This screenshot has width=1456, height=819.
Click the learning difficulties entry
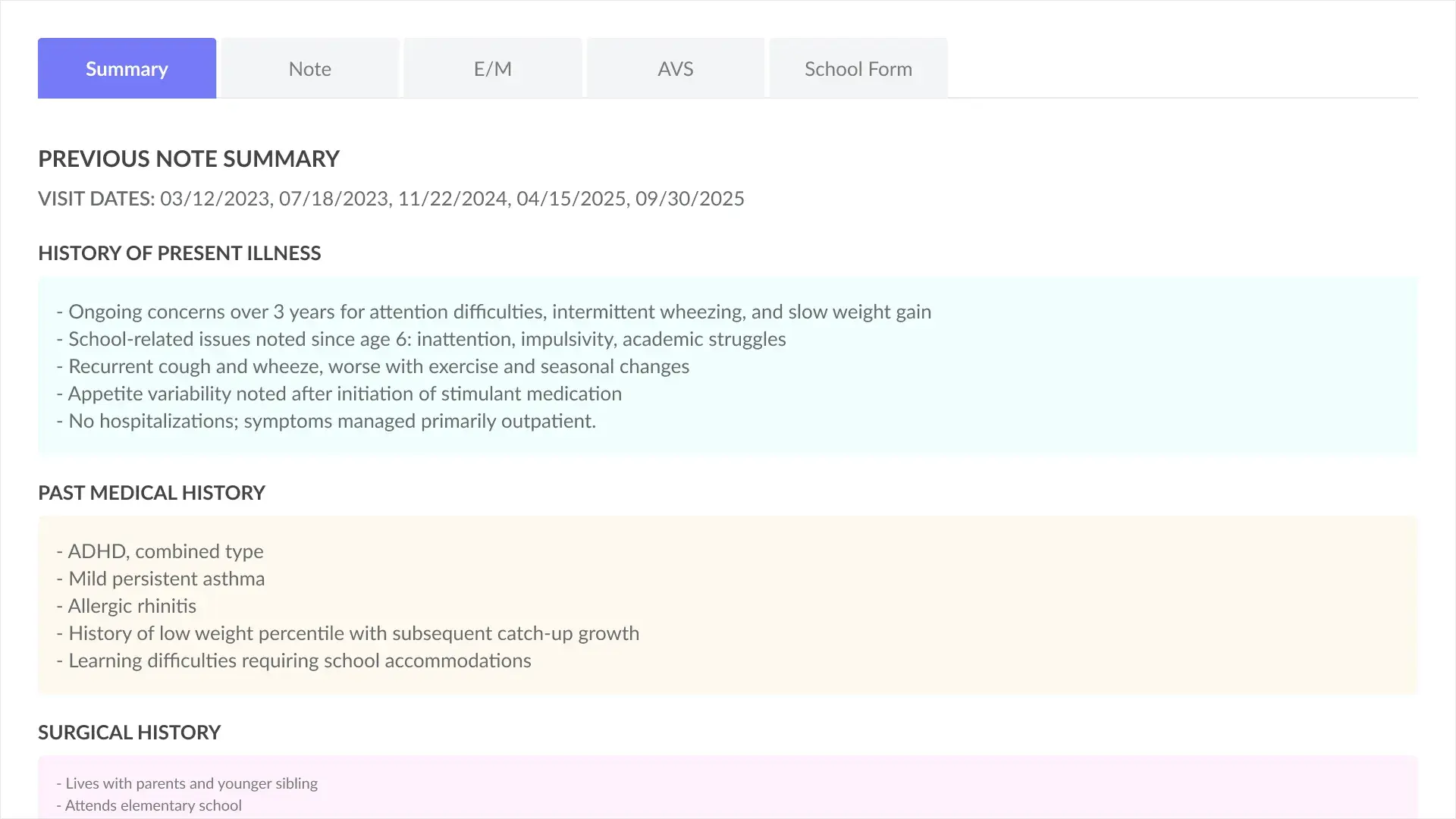(293, 661)
